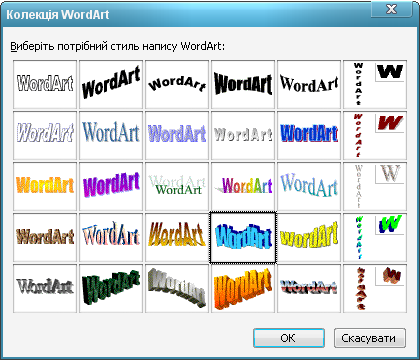The width and height of the screenshot is (420, 360).
Task: Pick the black arched WordArt style
Action: [x=177, y=84]
